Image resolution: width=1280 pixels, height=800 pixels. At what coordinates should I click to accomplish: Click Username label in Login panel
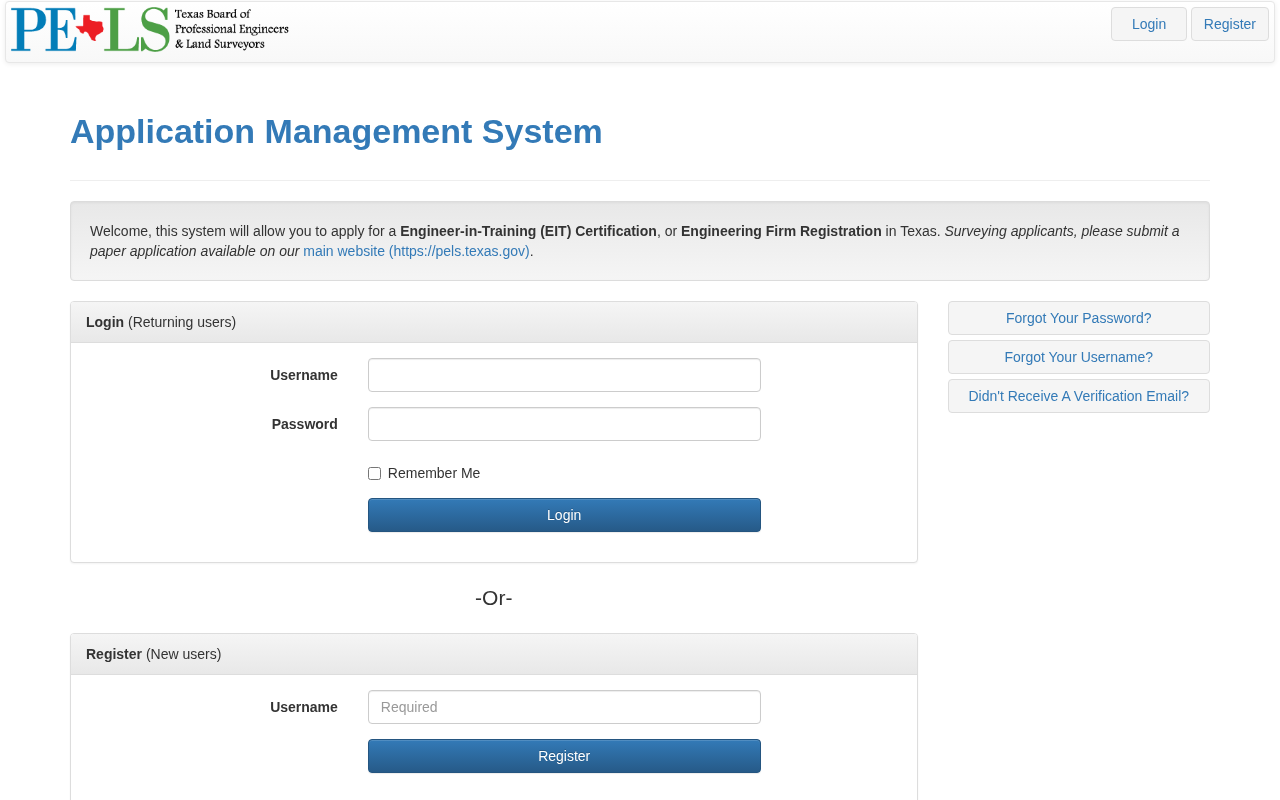303,375
